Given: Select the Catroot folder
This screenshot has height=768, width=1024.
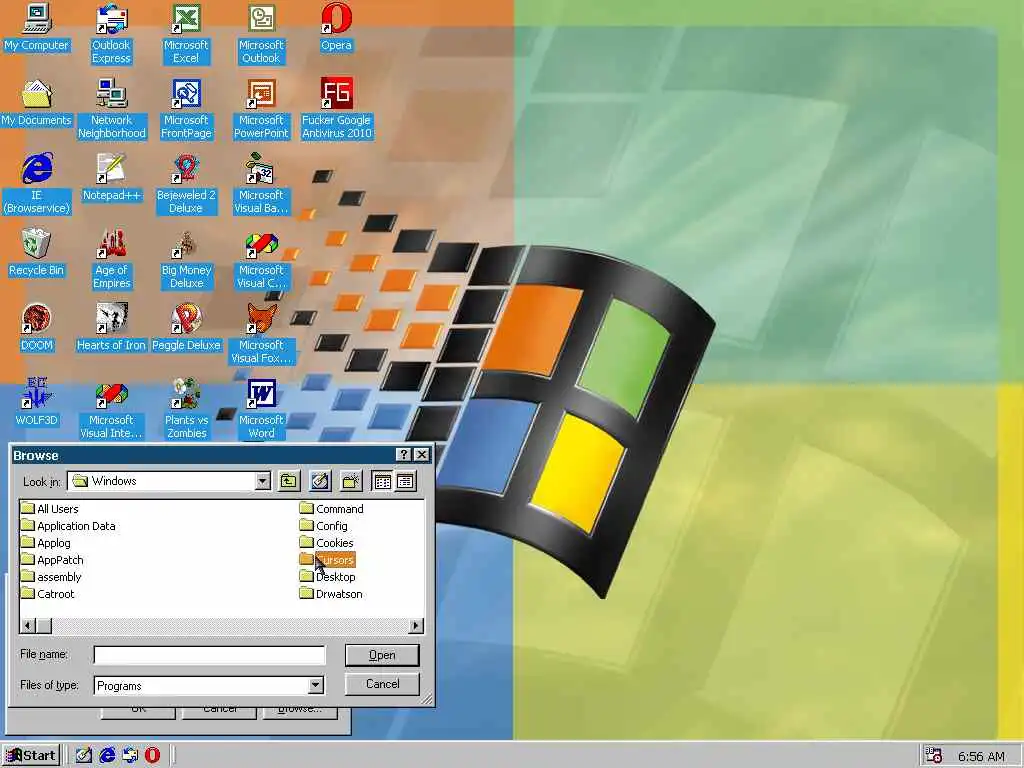Looking at the screenshot, I should pos(48,594).
